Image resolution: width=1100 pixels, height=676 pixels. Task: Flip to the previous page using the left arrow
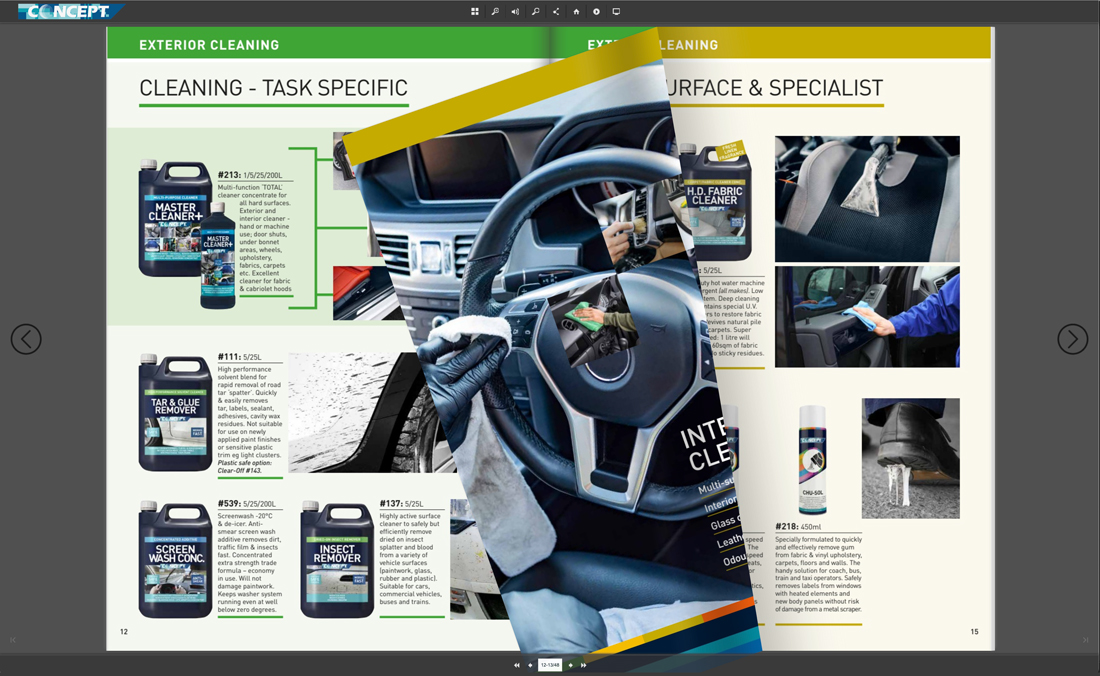26,339
